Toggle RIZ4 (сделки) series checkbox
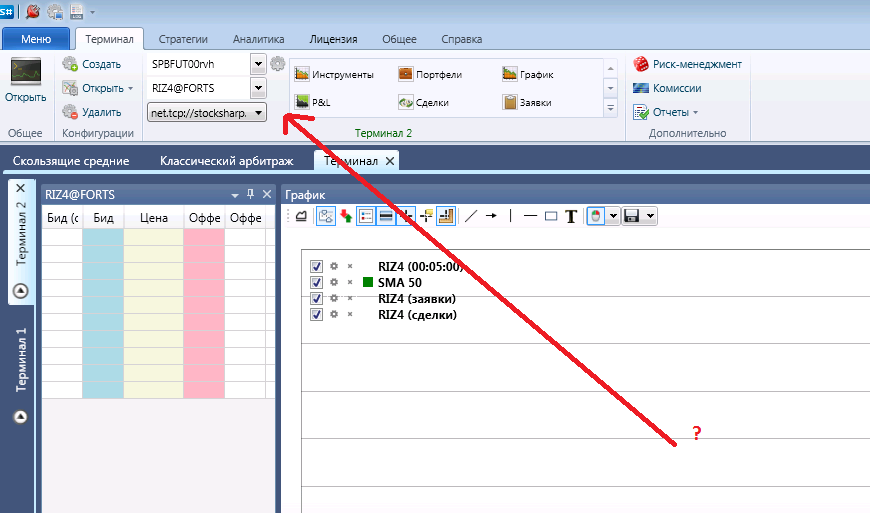Screen dimensions: 870x513 [x=317, y=315]
